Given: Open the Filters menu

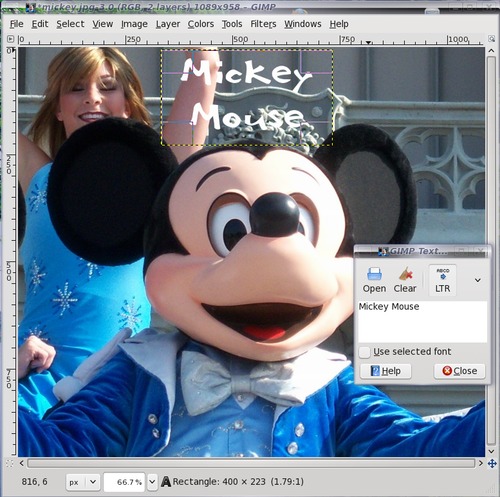Looking at the screenshot, I should [x=263, y=24].
